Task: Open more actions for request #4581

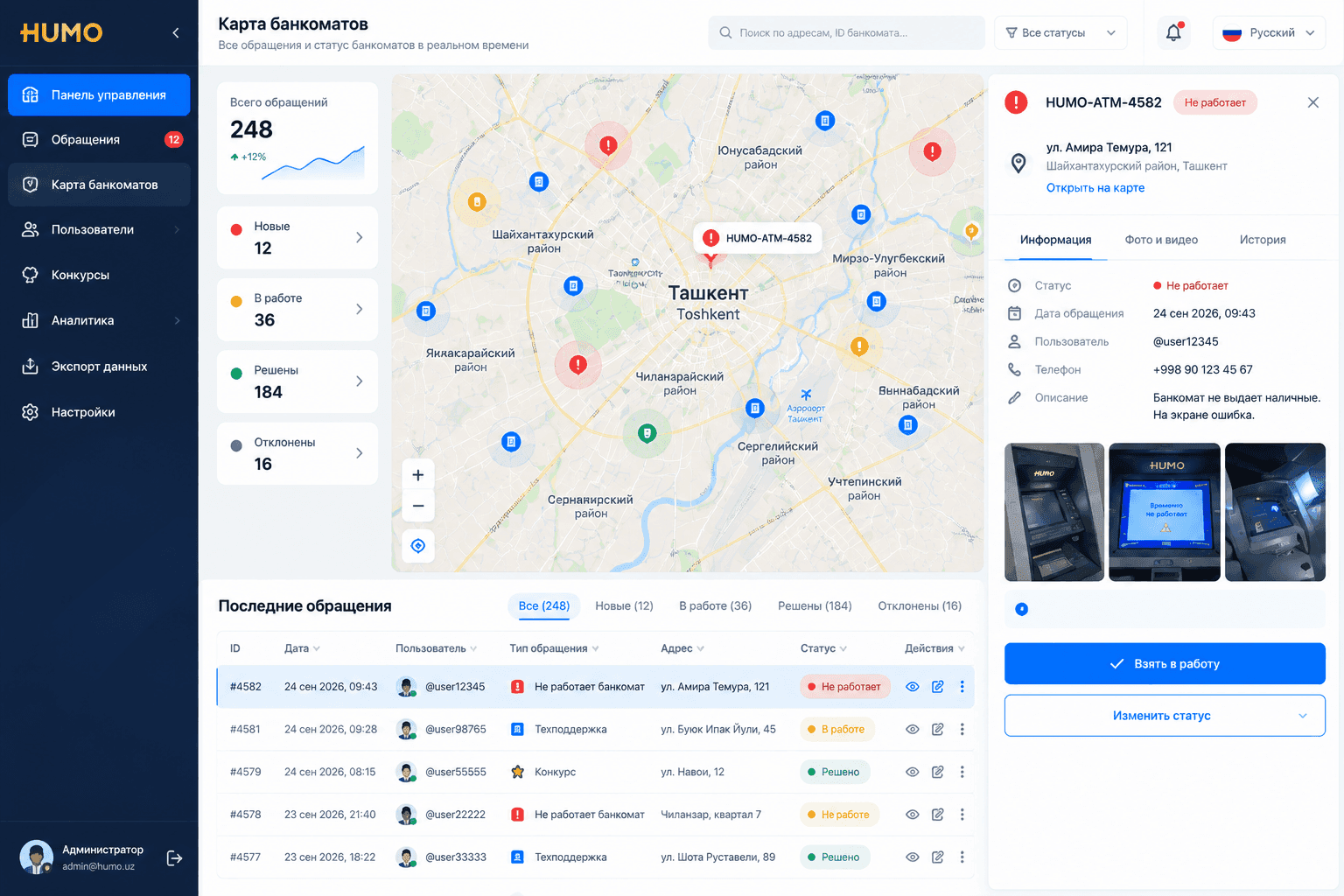Action: 962,729
